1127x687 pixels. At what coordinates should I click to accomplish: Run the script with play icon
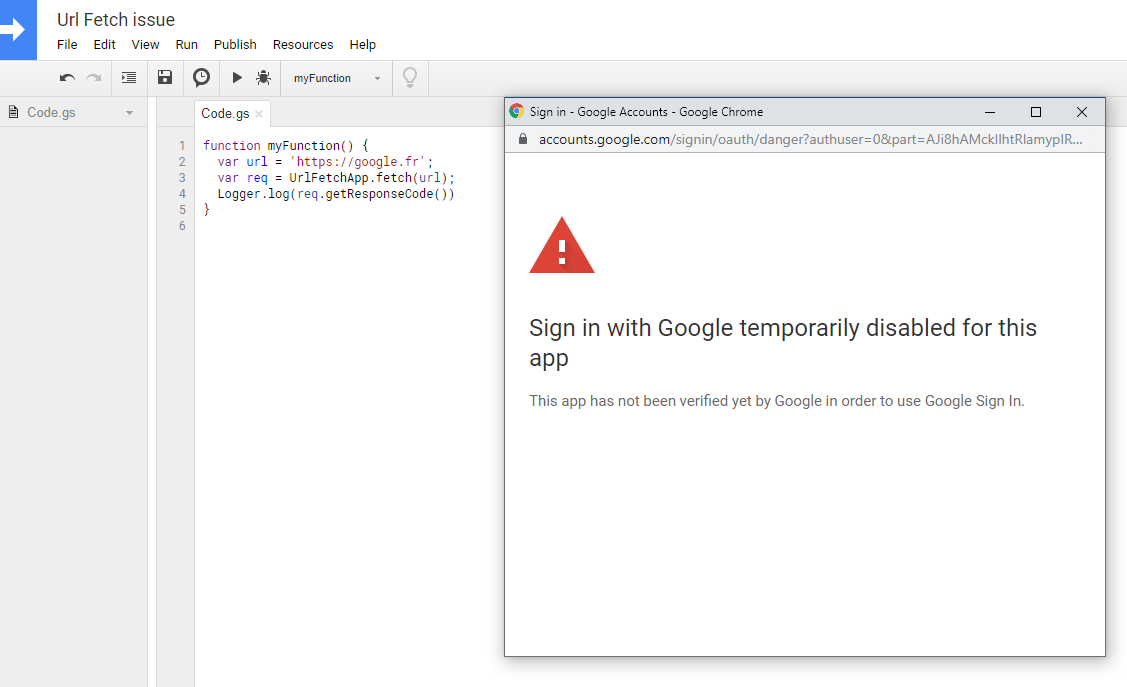pyautogui.click(x=237, y=78)
